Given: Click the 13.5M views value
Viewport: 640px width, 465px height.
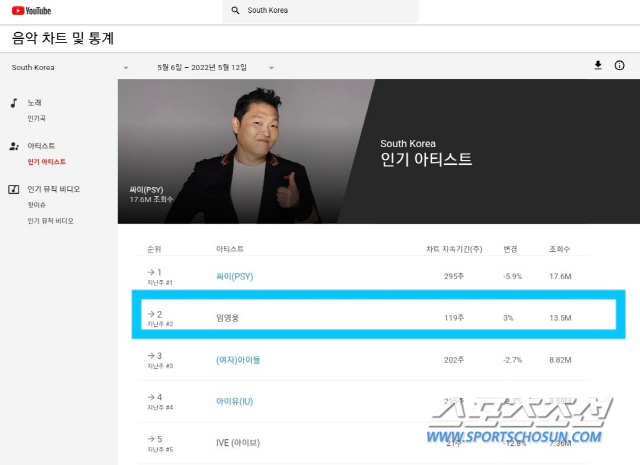Looking at the screenshot, I should (x=560, y=318).
